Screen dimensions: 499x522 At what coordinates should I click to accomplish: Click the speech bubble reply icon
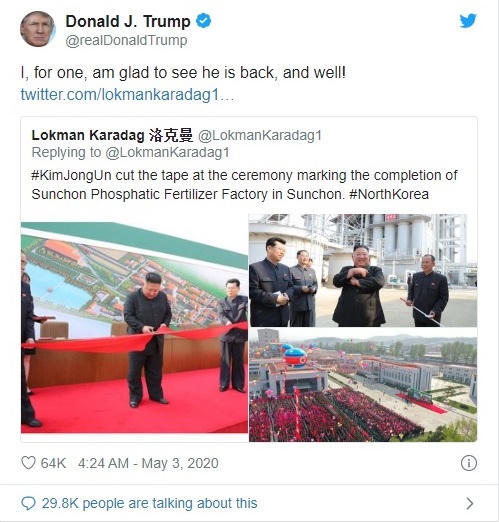tap(28, 503)
